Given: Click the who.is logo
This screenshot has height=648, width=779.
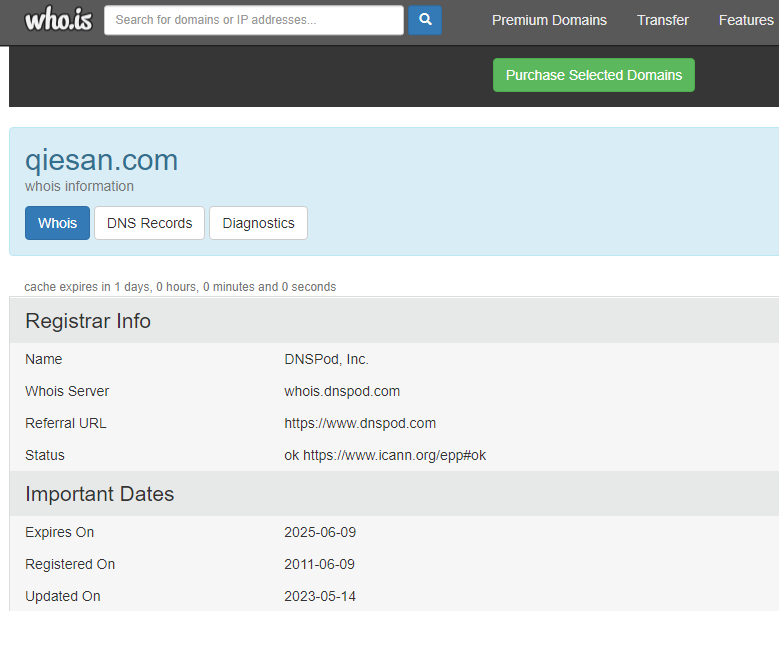Looking at the screenshot, I should tap(58, 19).
